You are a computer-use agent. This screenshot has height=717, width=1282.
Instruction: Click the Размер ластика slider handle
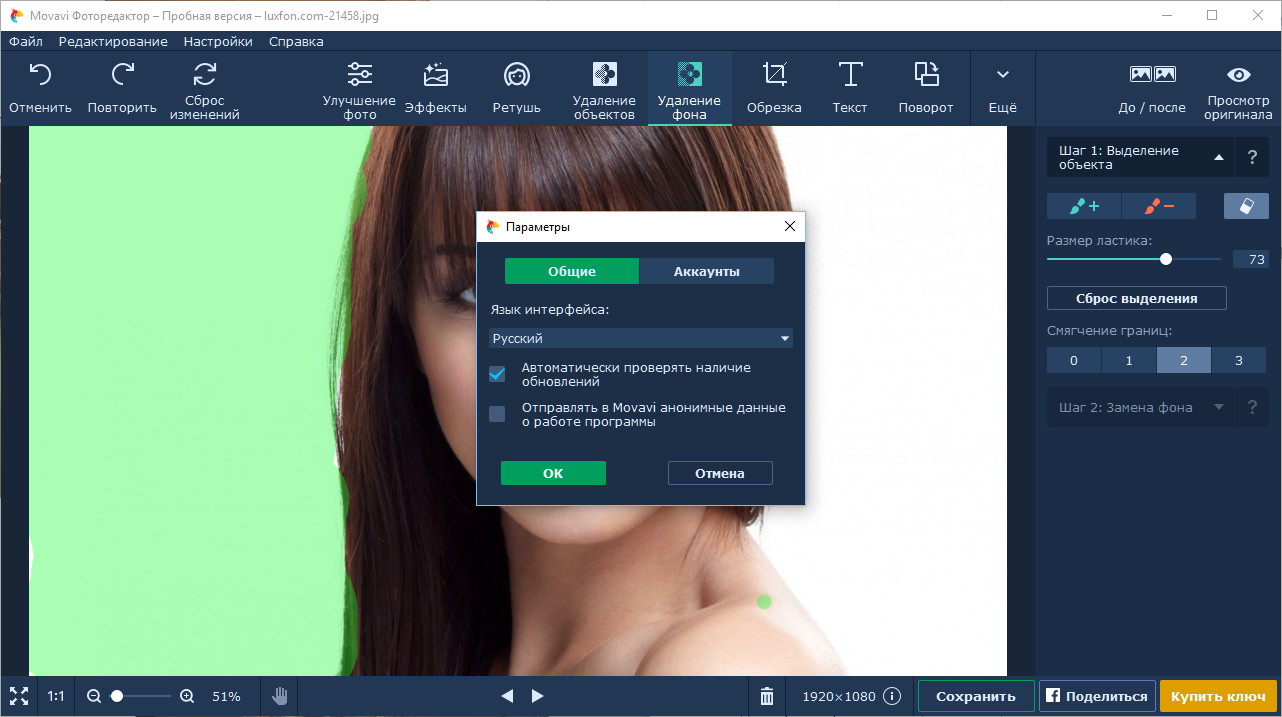[x=1166, y=259]
